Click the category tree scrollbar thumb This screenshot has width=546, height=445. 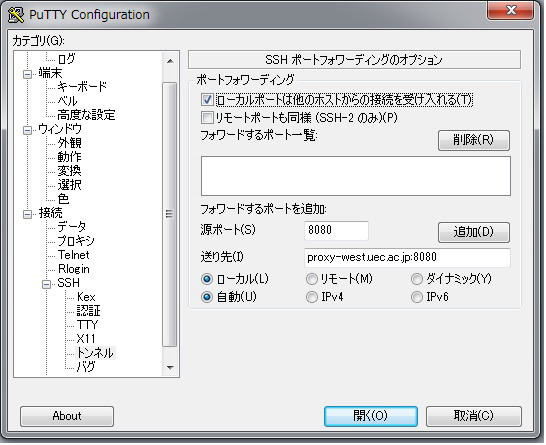pos(170,214)
